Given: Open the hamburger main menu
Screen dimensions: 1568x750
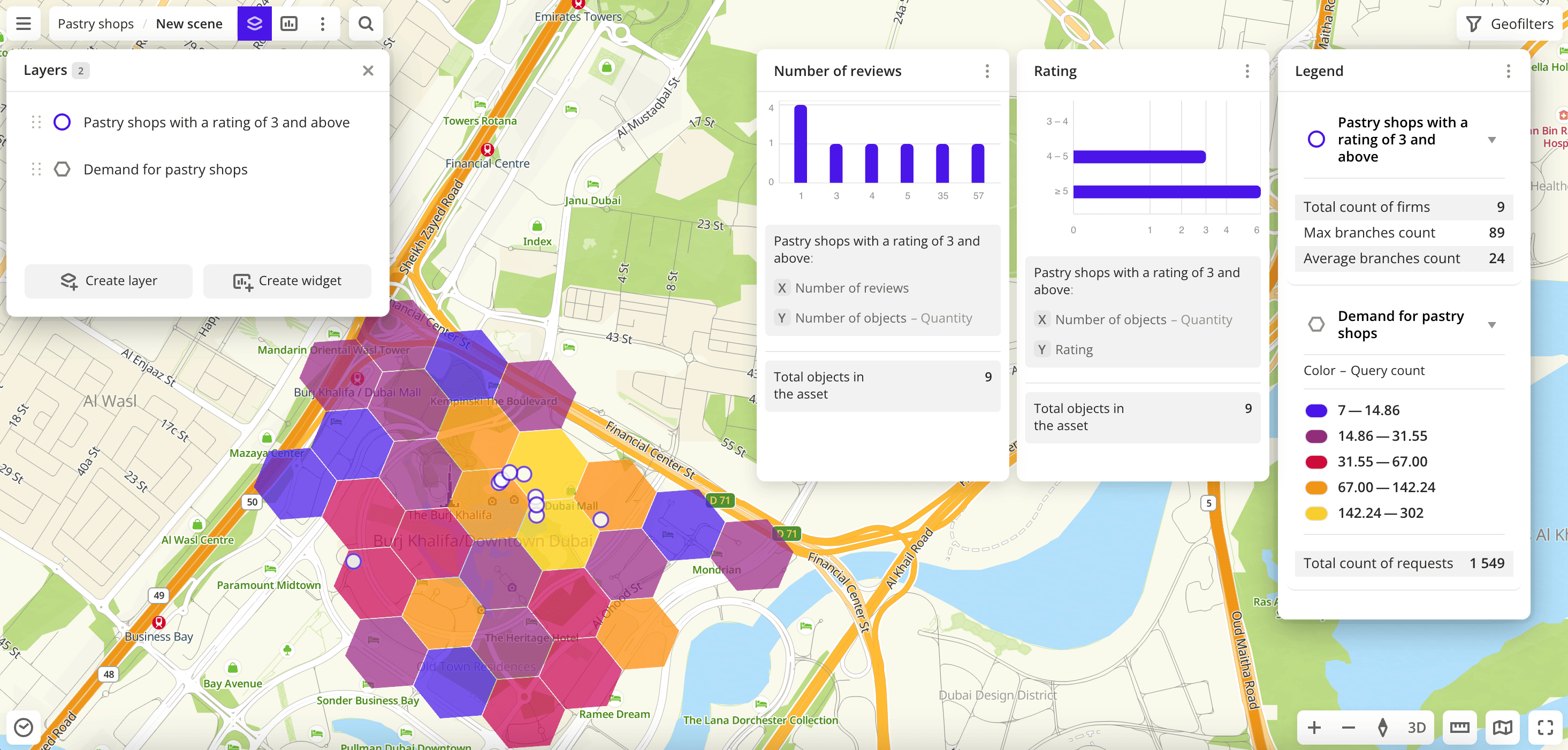Looking at the screenshot, I should [x=23, y=24].
